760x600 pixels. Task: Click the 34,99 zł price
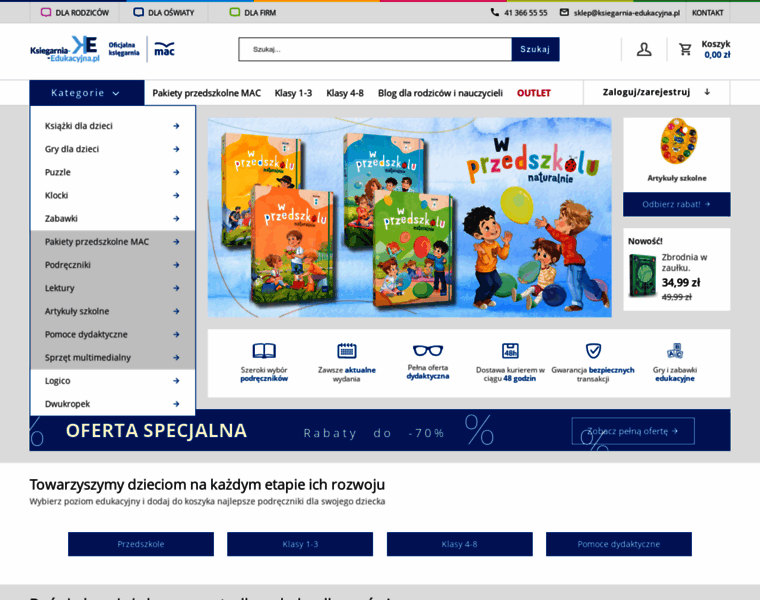click(681, 282)
